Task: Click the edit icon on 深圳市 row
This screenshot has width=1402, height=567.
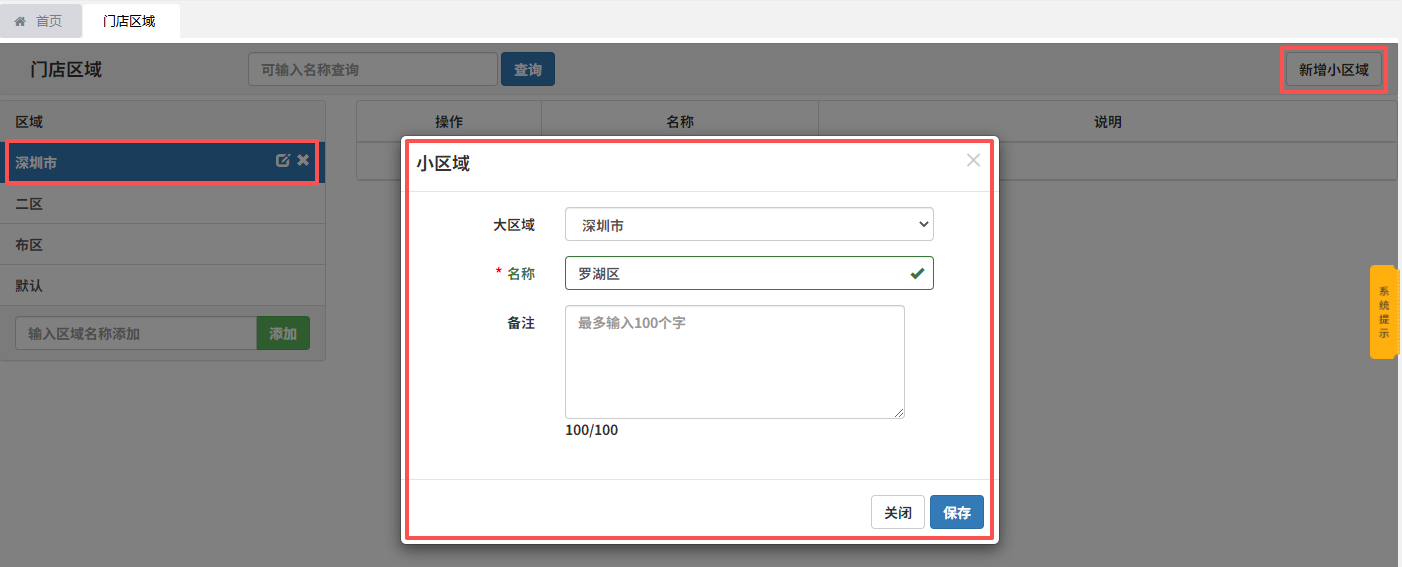Action: (283, 160)
